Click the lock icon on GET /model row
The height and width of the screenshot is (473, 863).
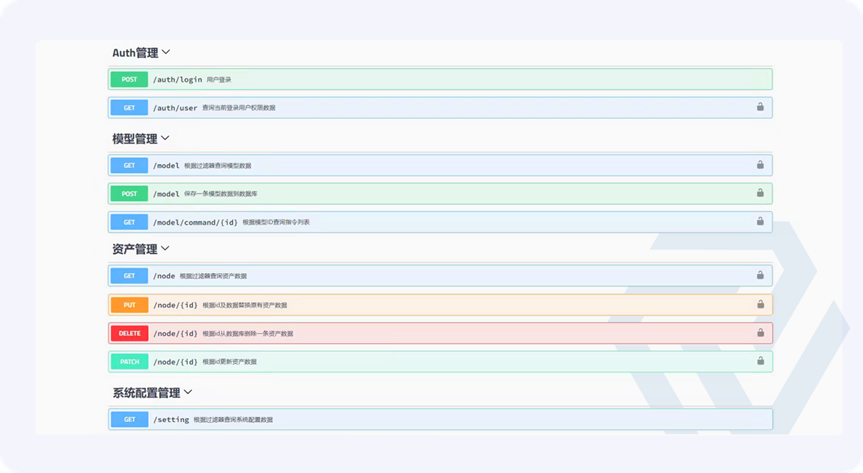point(760,165)
